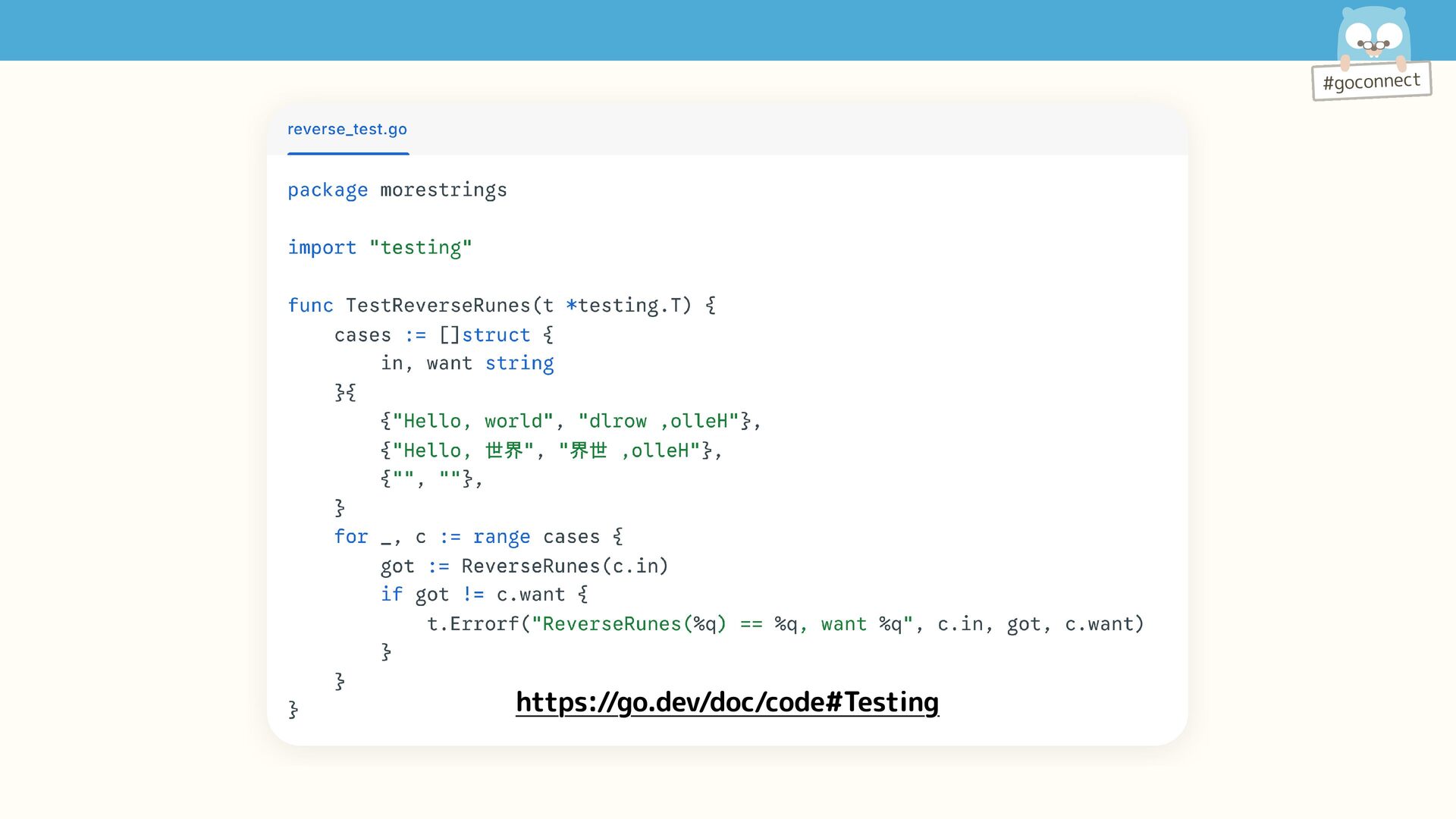Click the t.Errorf call
The width and height of the screenshot is (1456, 819).
tap(473, 624)
